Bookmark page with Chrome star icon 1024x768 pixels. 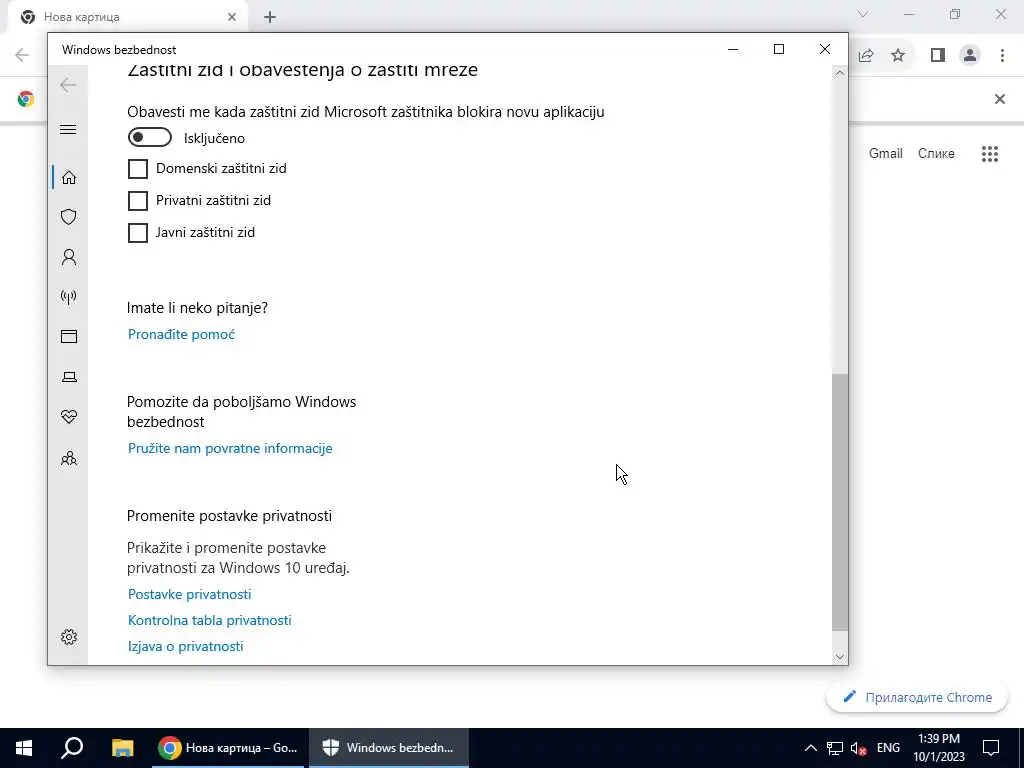898,56
